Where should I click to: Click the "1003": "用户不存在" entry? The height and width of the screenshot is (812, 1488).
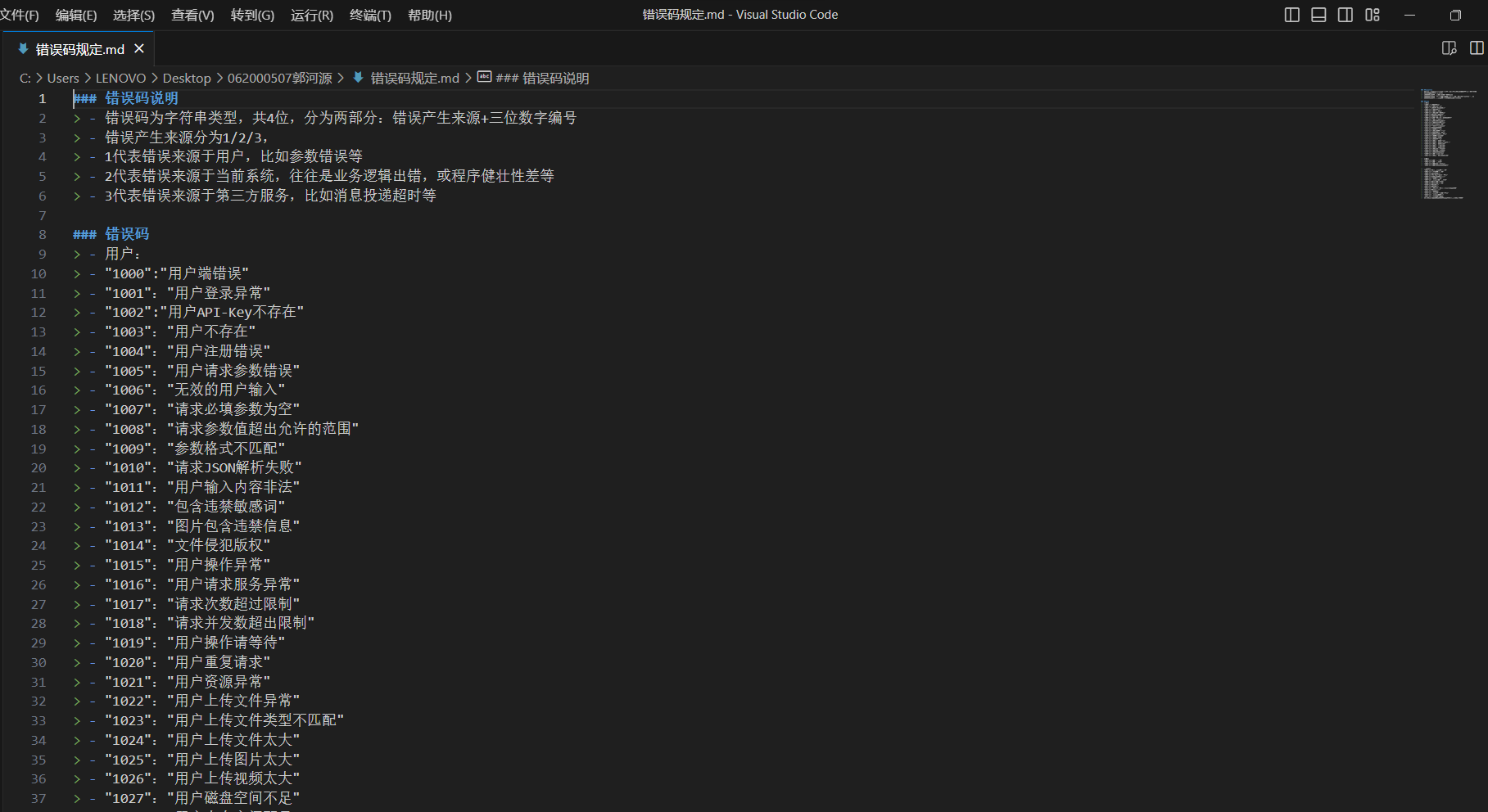point(180,332)
